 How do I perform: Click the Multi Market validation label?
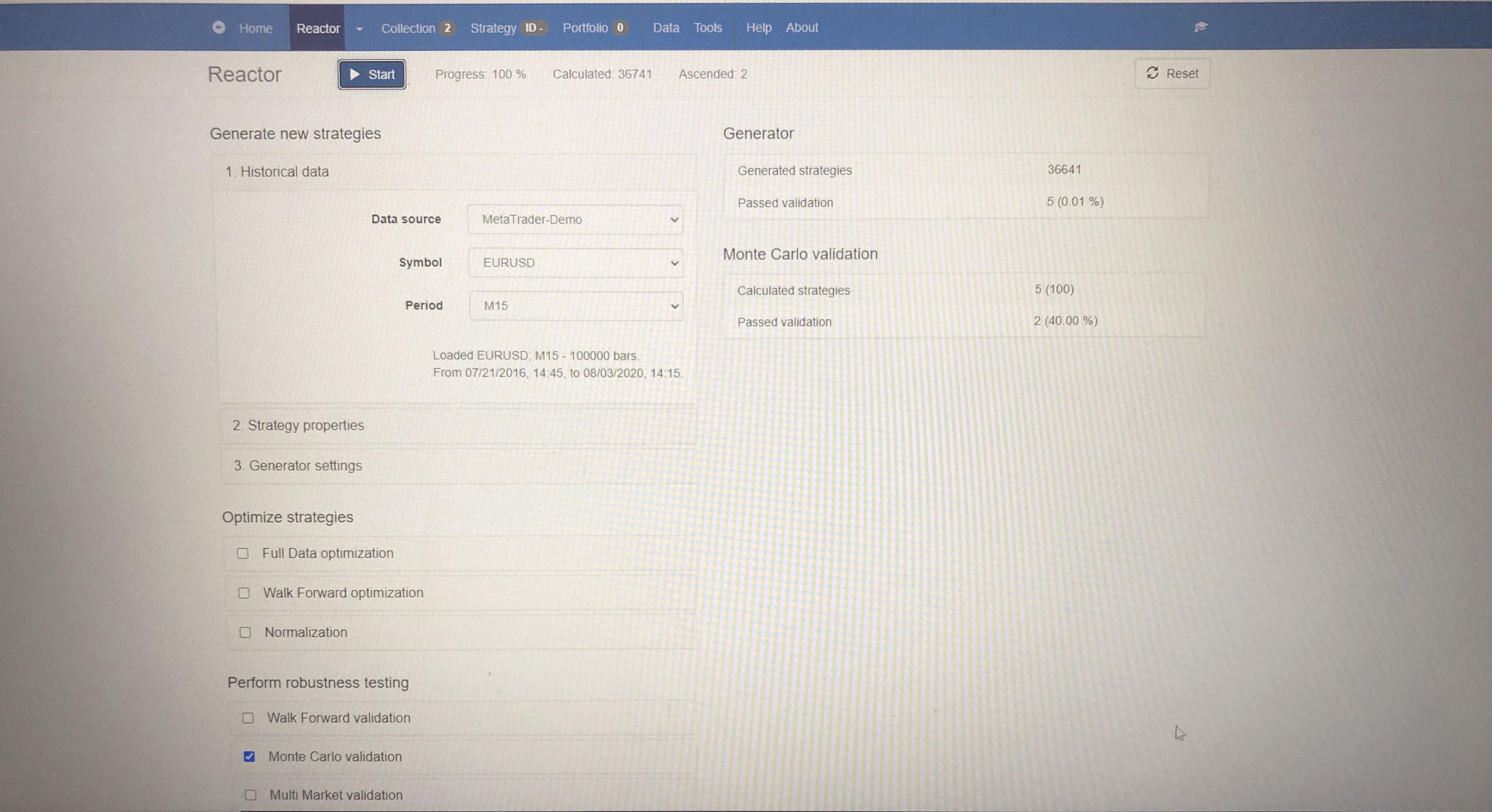[x=336, y=795]
